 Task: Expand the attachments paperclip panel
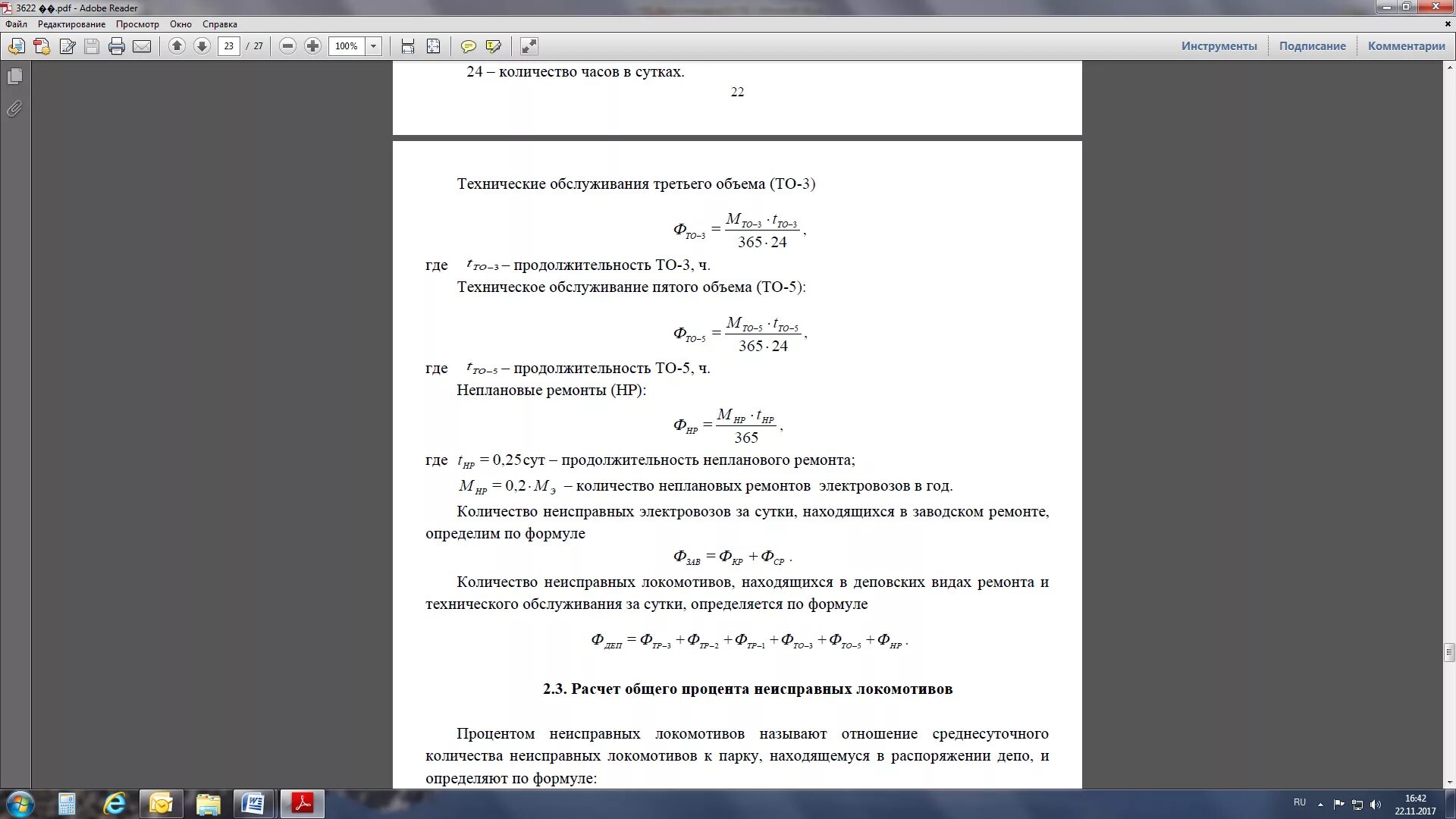pos(14,109)
